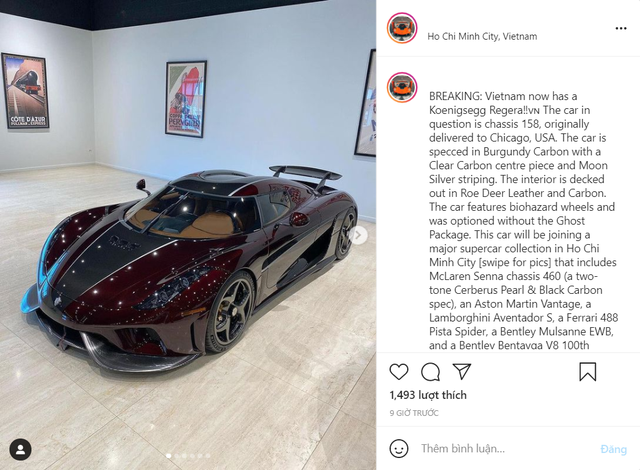
Task: Open the 9 GIỜ TRƯỚC timestamp
Action: 414,413
